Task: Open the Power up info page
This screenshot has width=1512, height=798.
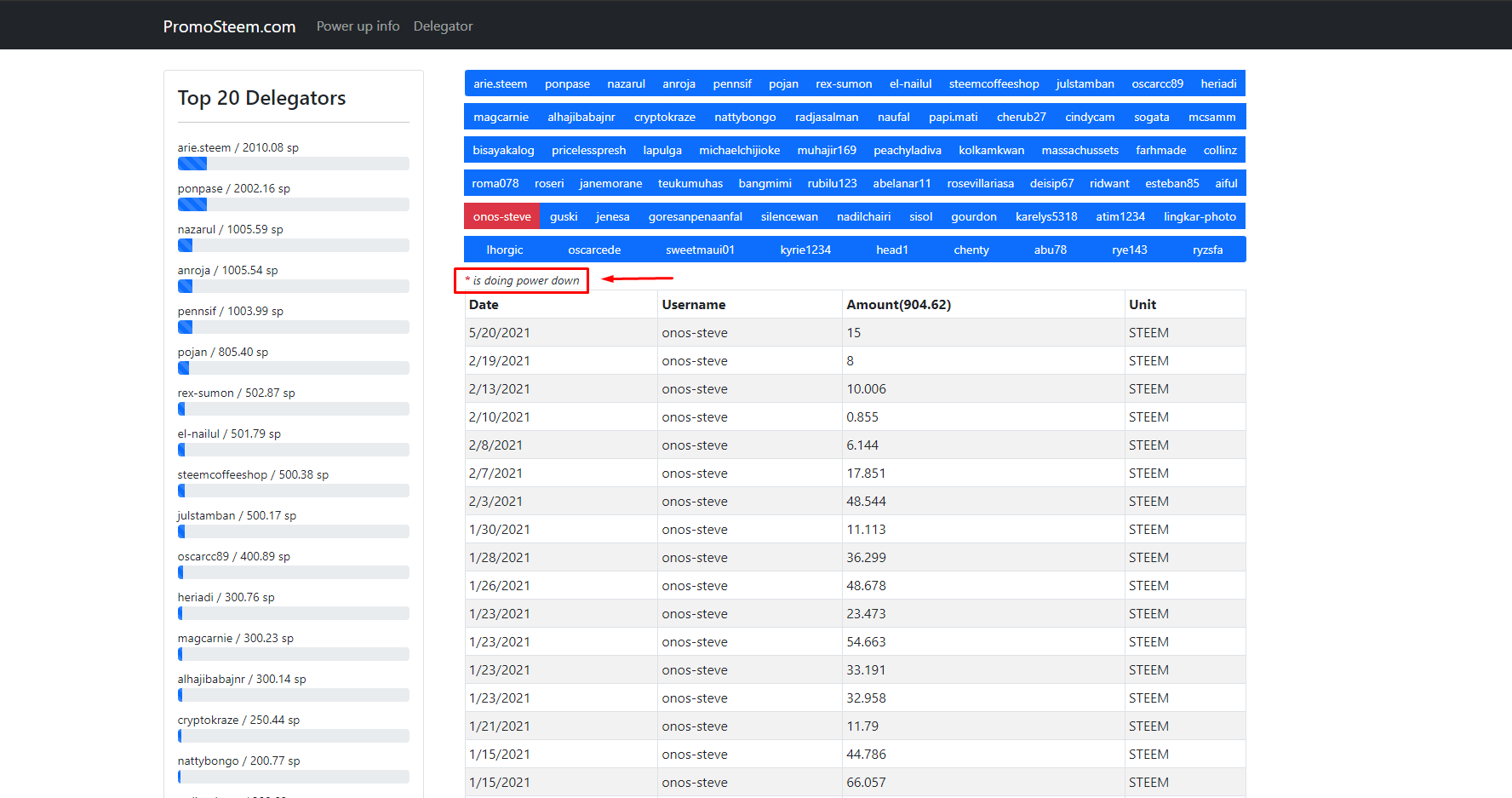Action: tap(358, 26)
